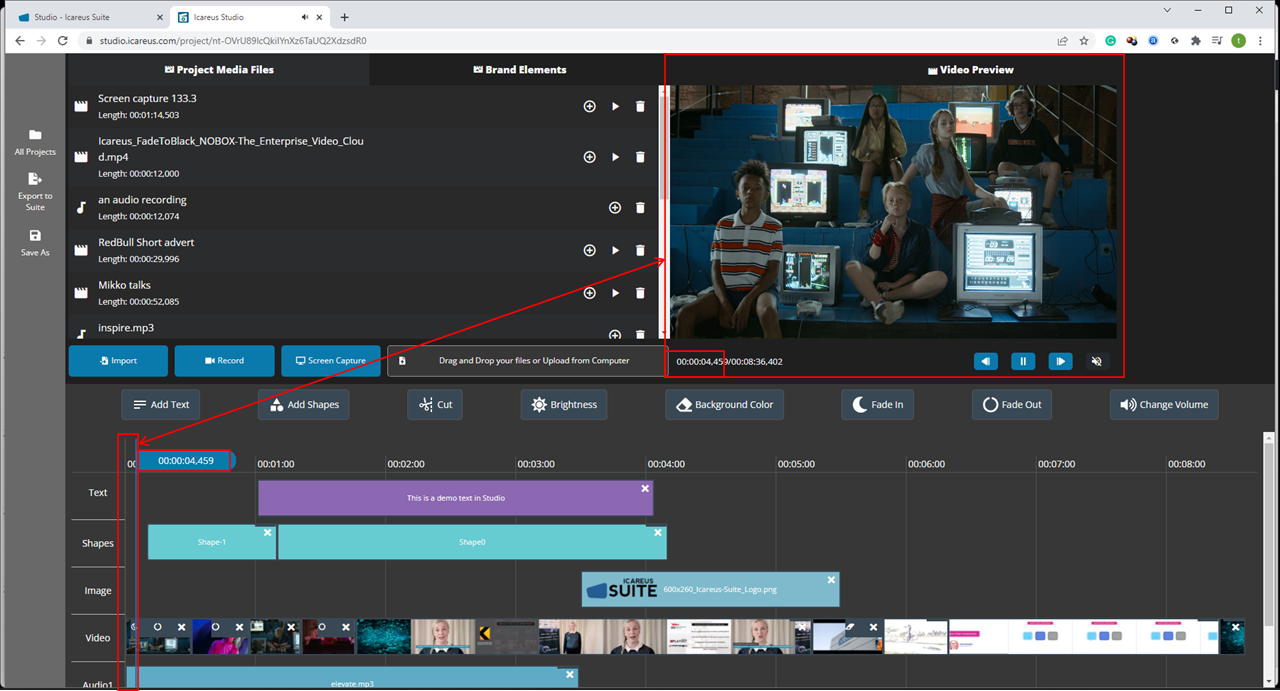Select the Cut tool
The height and width of the screenshot is (691, 1280).
[435, 405]
